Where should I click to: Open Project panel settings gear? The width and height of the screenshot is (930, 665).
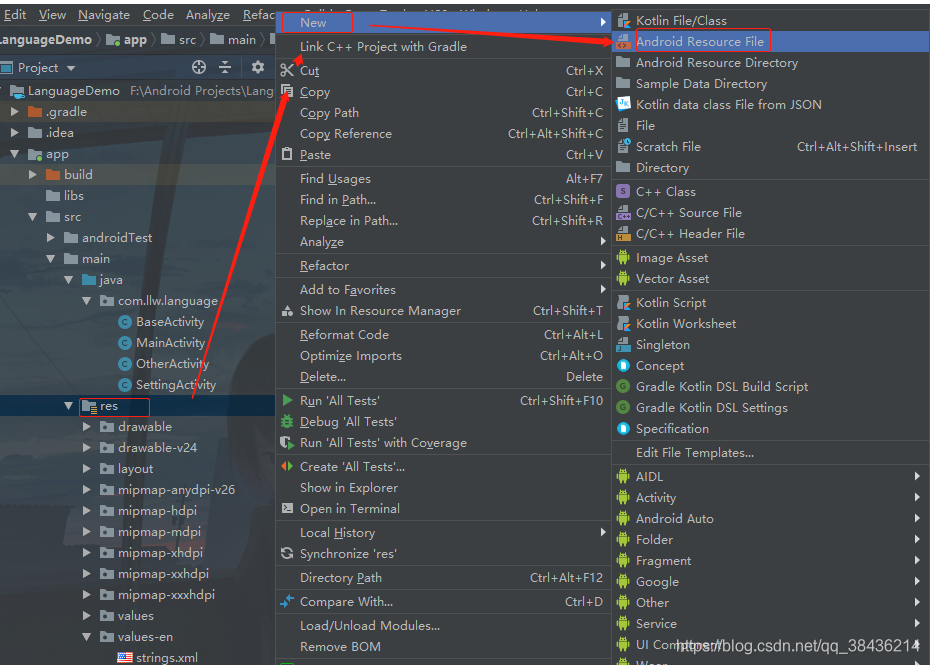[257, 67]
